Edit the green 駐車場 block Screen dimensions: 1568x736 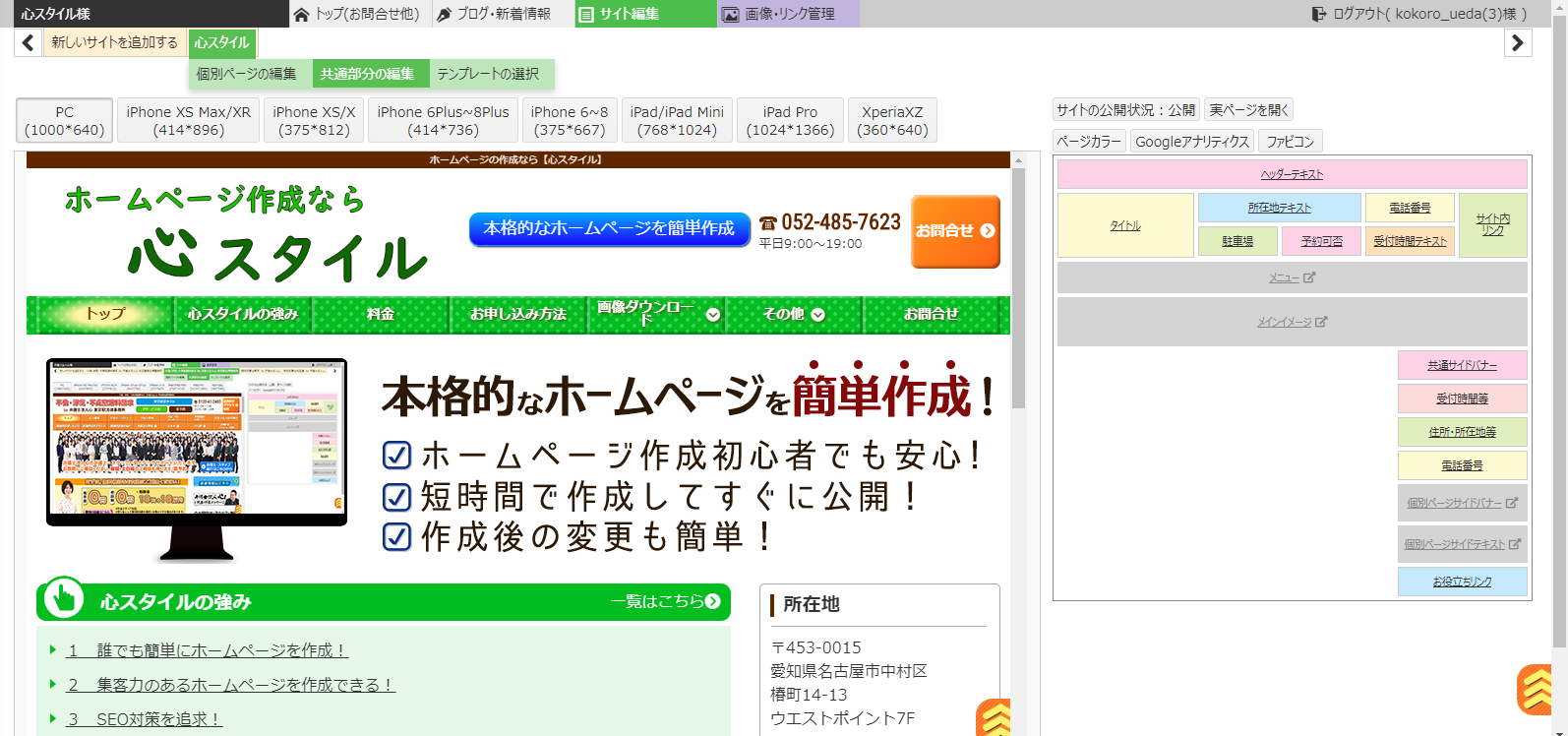point(1237,241)
